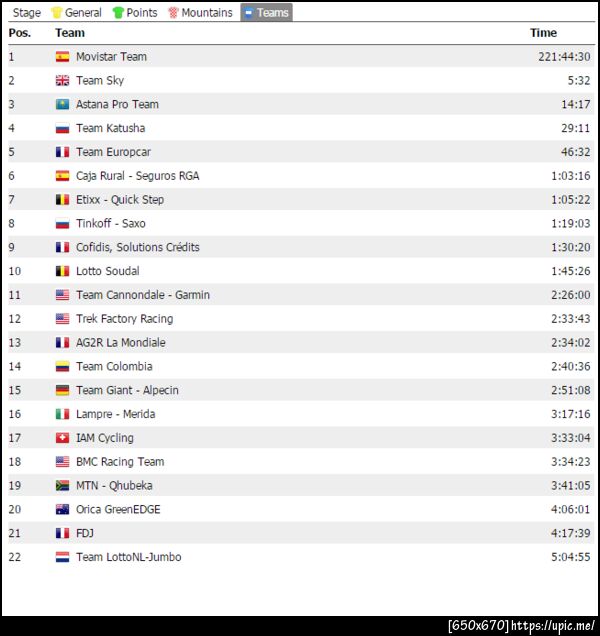600x636 pixels.
Task: Click the Teams tab
Action: [266, 13]
